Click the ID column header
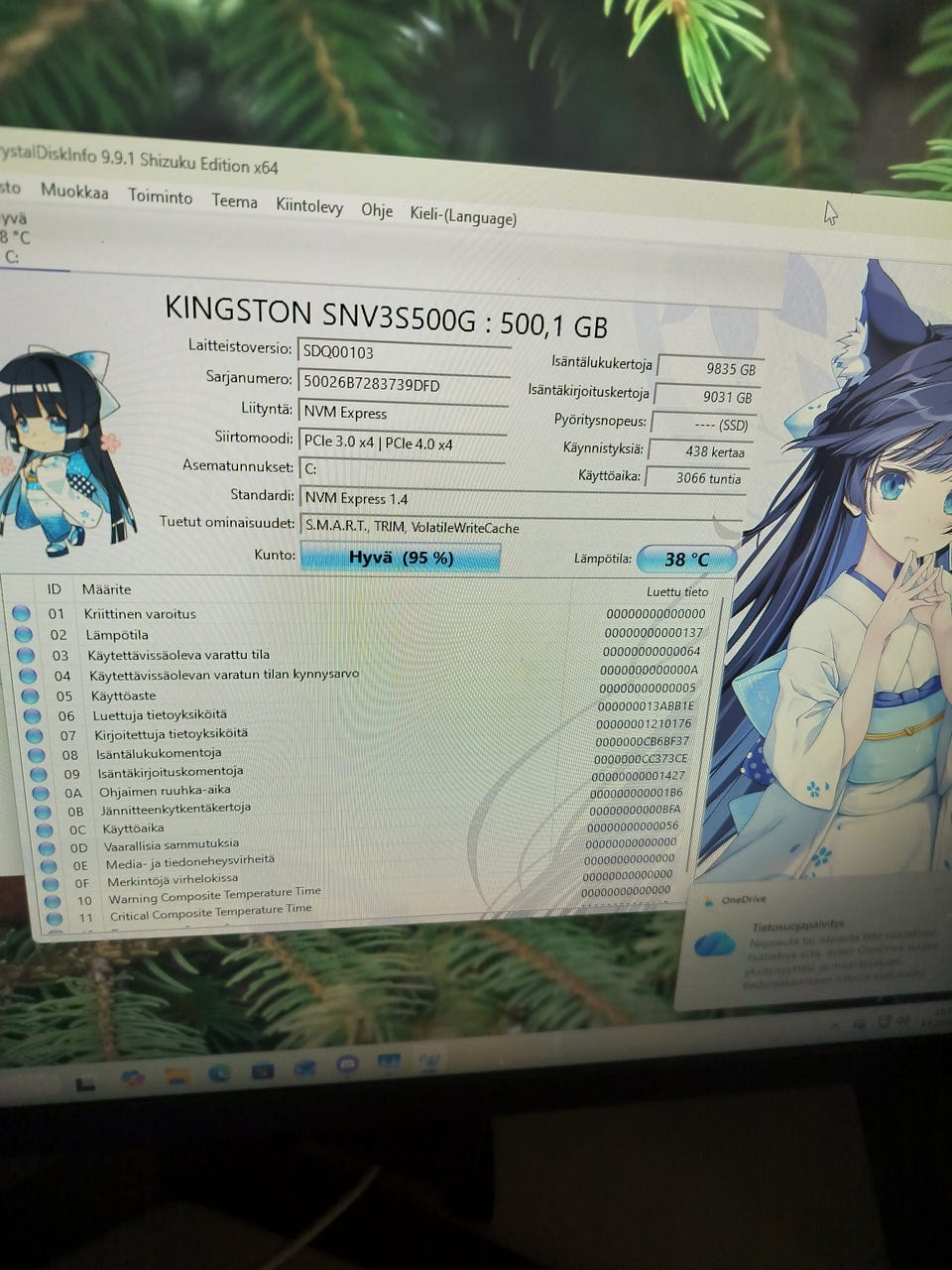 [x=55, y=588]
